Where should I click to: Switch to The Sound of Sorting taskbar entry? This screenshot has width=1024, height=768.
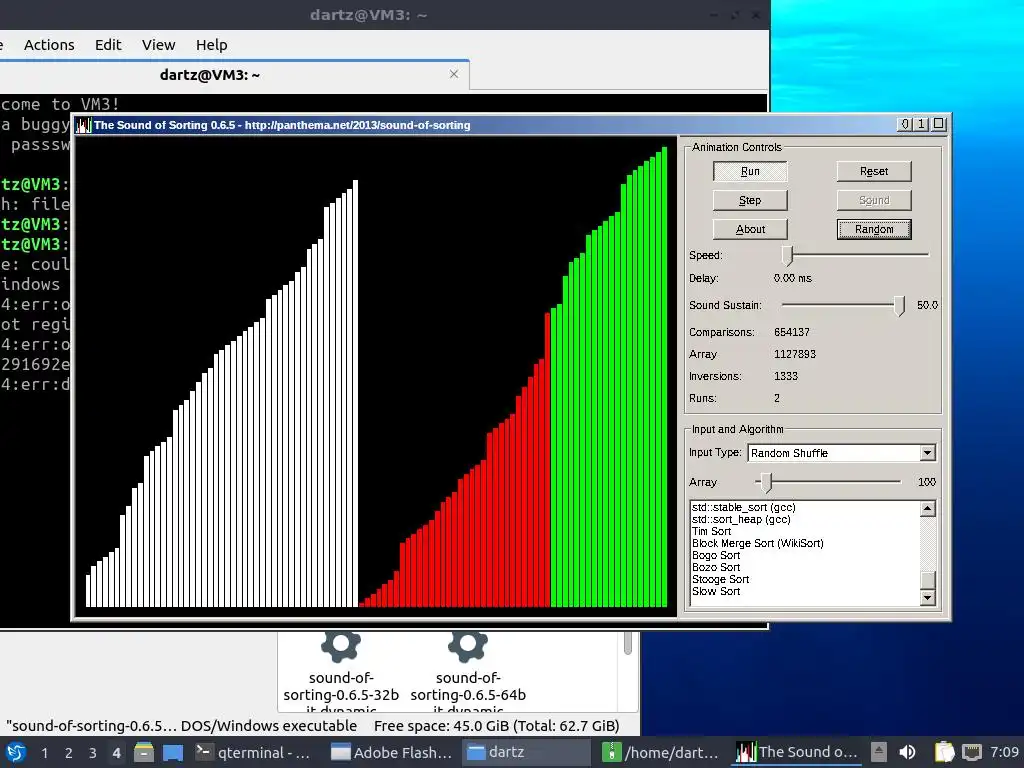click(x=797, y=752)
